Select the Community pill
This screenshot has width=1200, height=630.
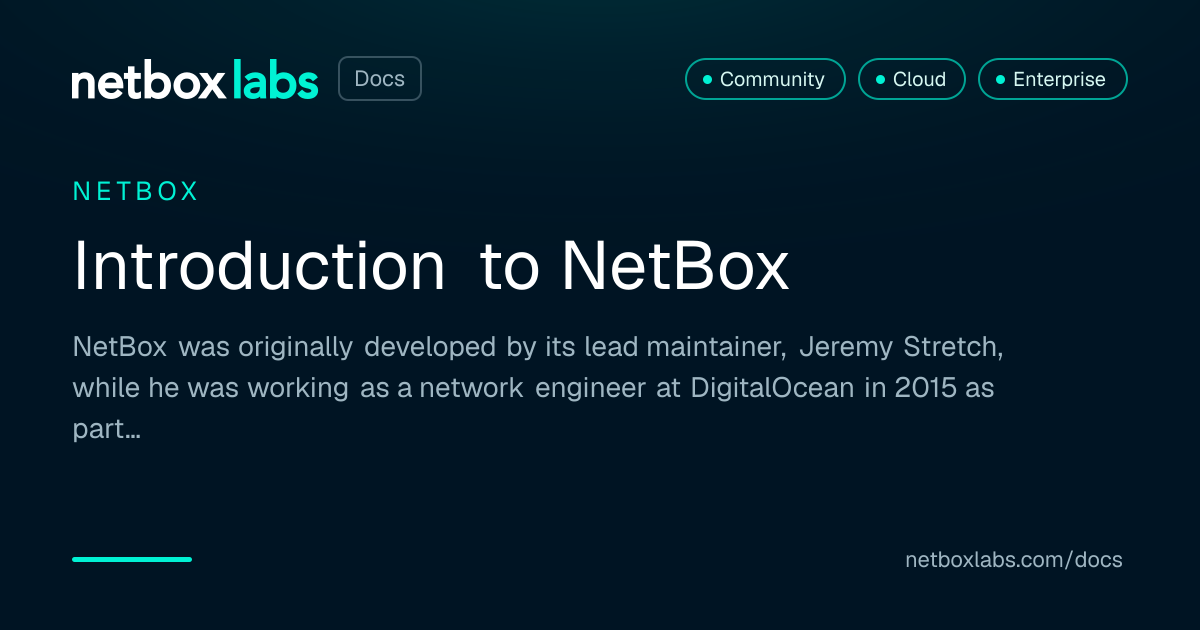point(765,79)
